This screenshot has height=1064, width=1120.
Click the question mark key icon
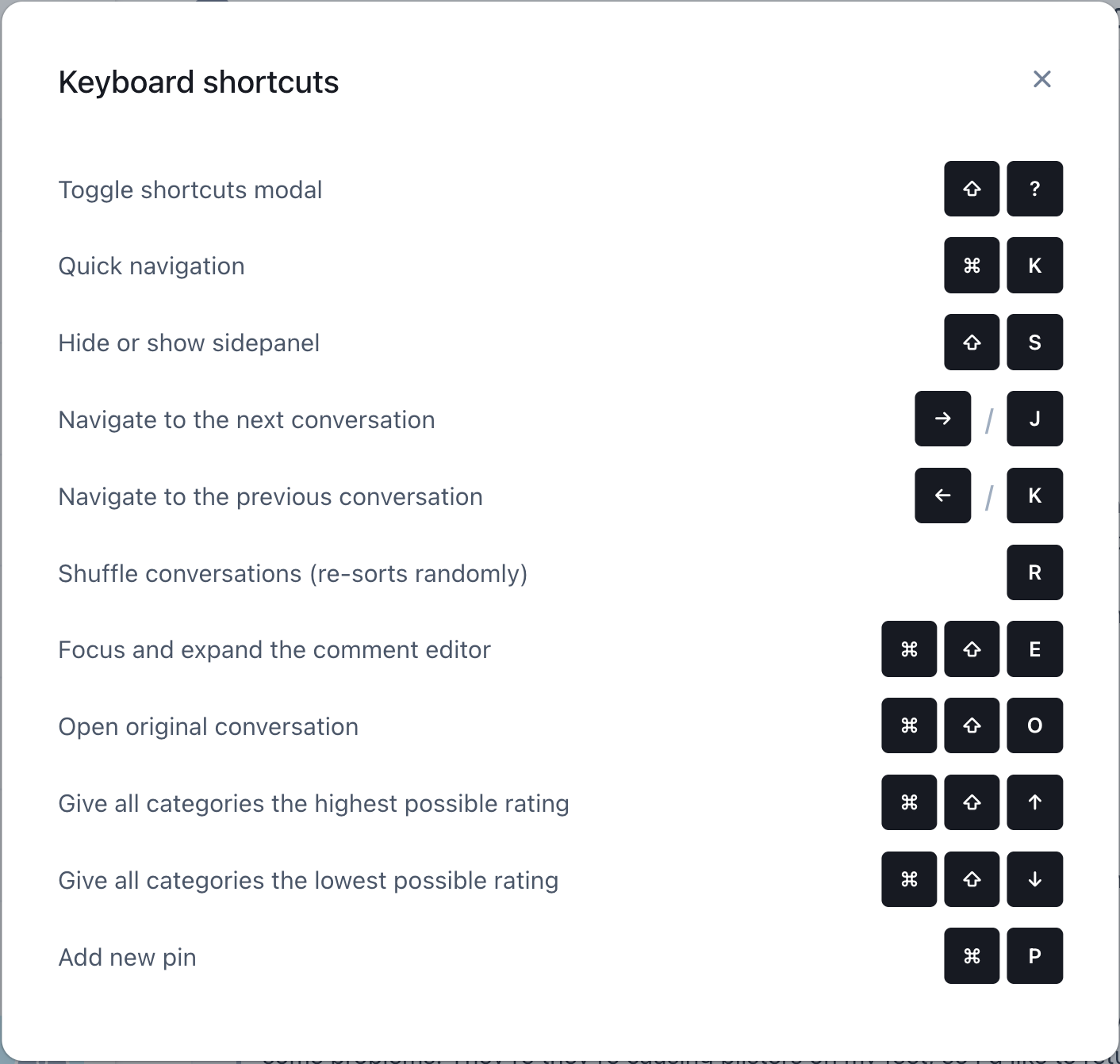pyautogui.click(x=1034, y=189)
